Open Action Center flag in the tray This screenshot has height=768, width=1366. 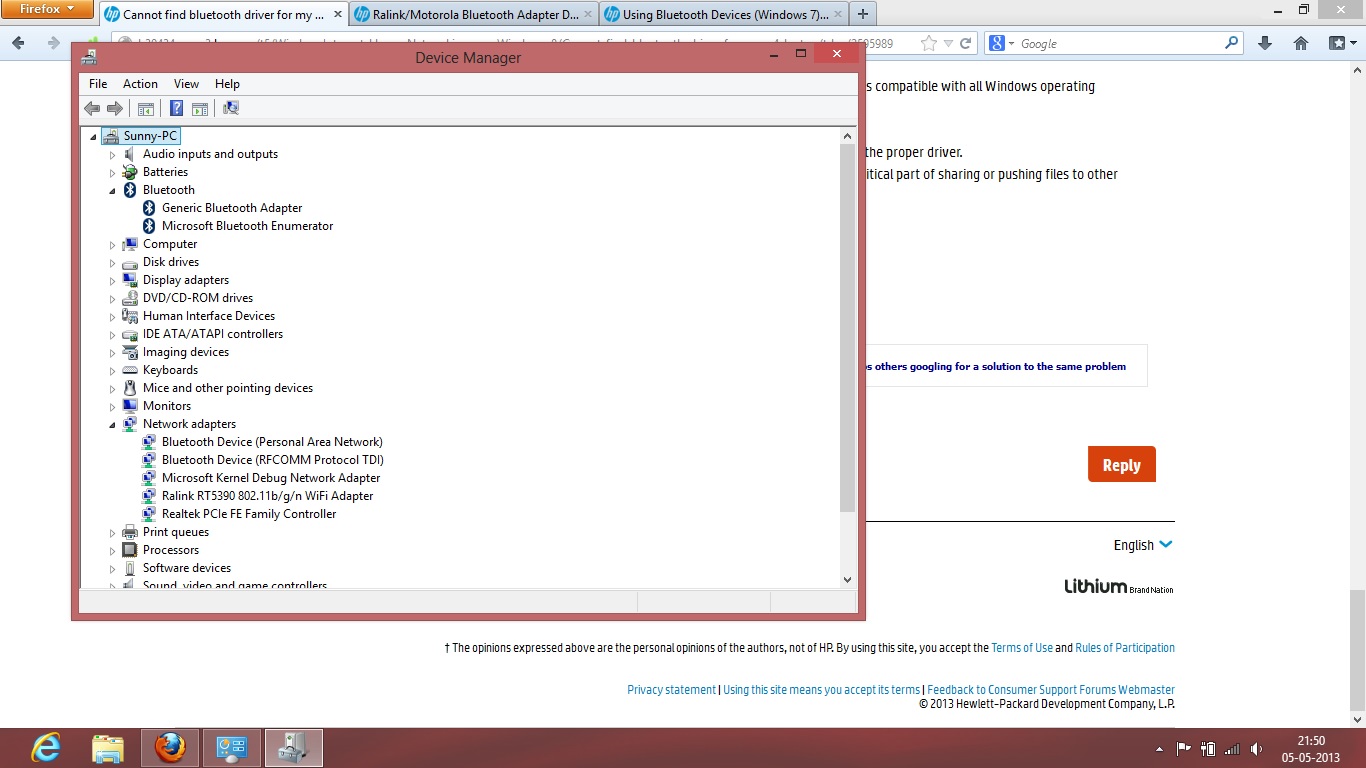click(x=1184, y=748)
